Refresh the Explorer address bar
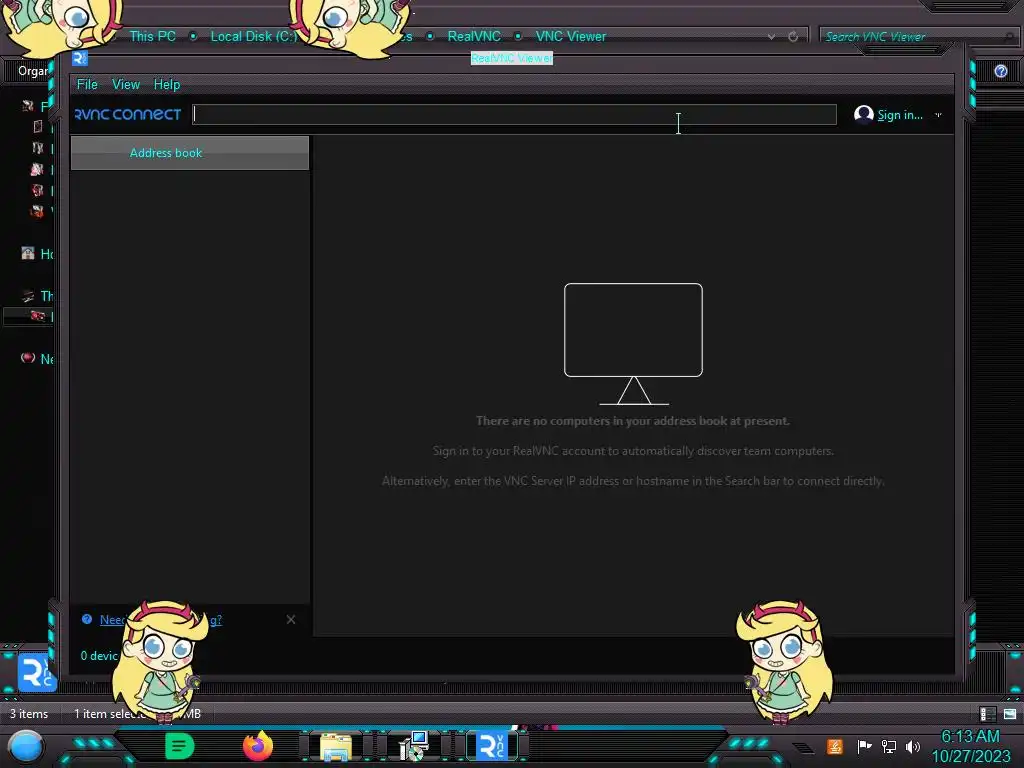 (x=793, y=37)
